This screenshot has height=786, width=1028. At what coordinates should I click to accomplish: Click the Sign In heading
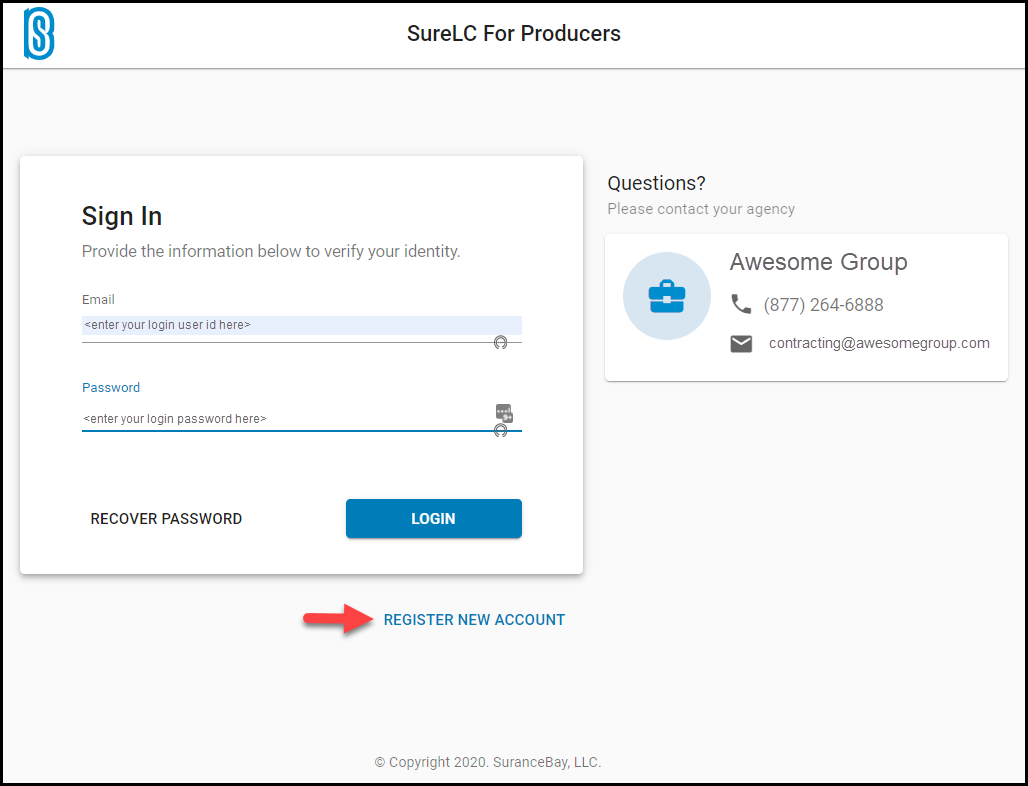click(x=122, y=216)
